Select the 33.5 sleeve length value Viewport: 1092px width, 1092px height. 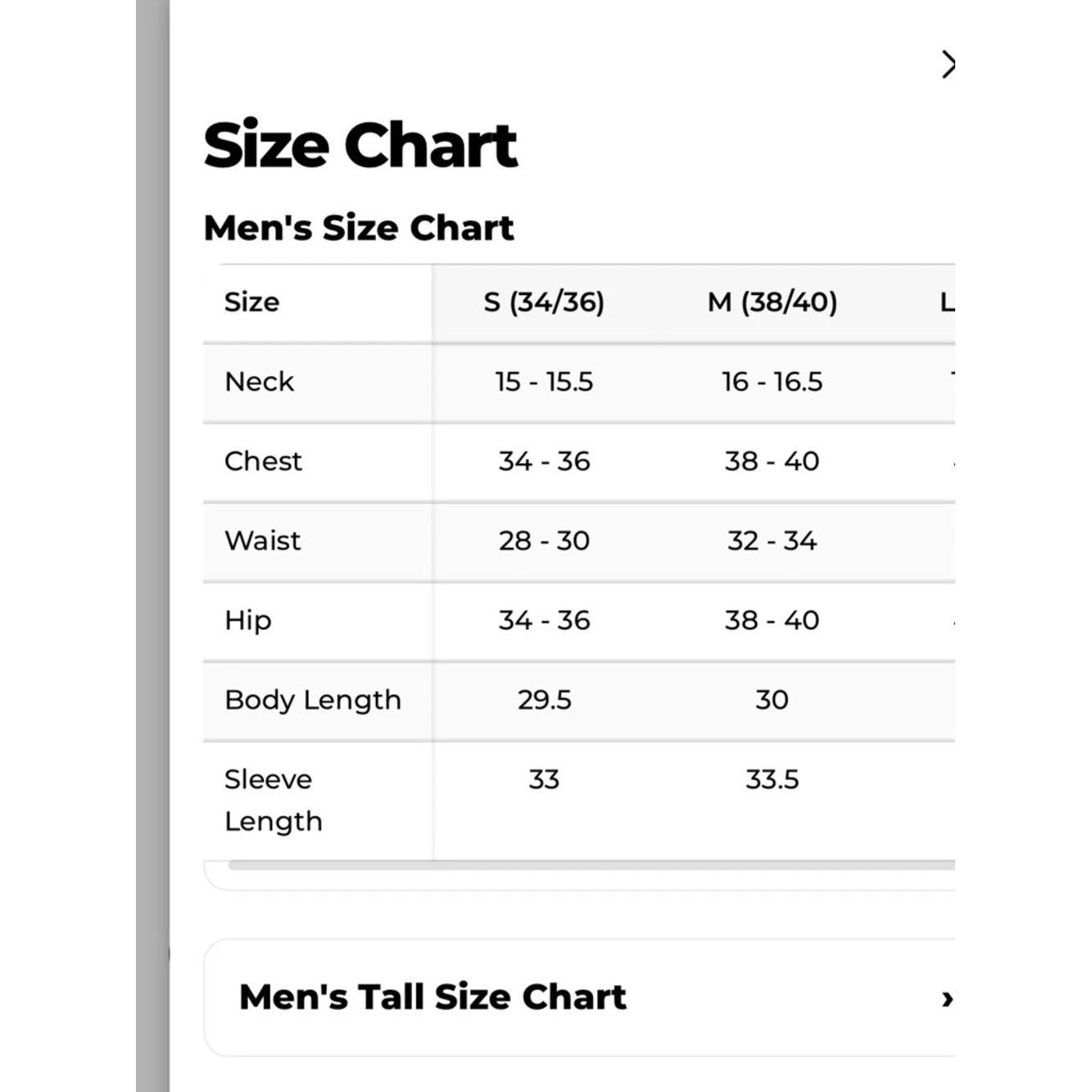(x=772, y=780)
